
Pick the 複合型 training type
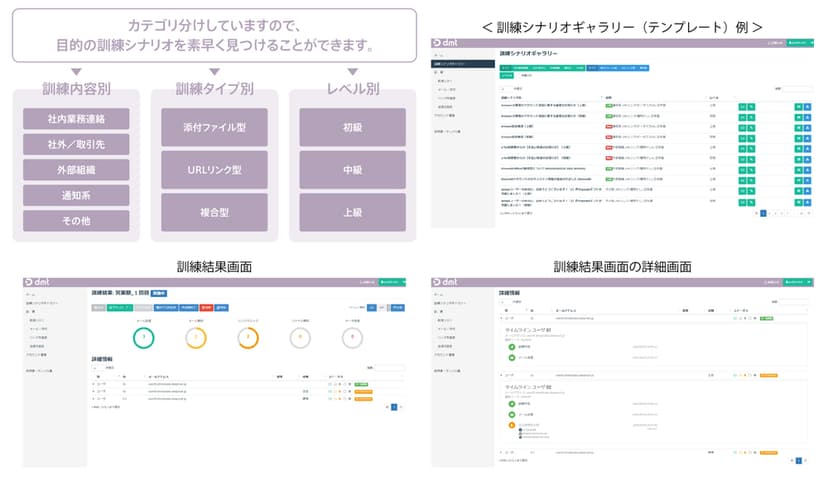tap(214, 212)
